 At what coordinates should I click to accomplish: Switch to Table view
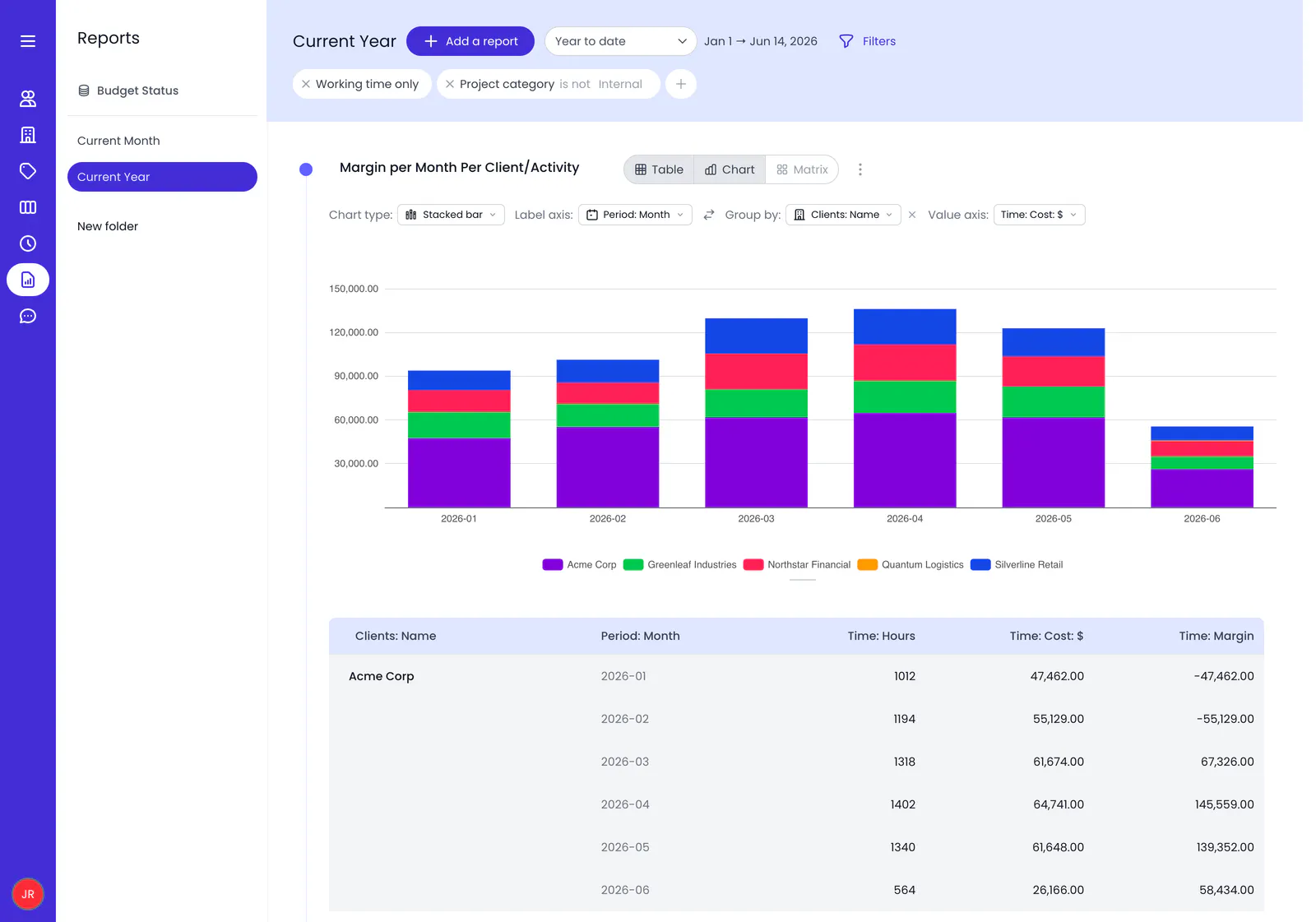pyautogui.click(x=660, y=169)
